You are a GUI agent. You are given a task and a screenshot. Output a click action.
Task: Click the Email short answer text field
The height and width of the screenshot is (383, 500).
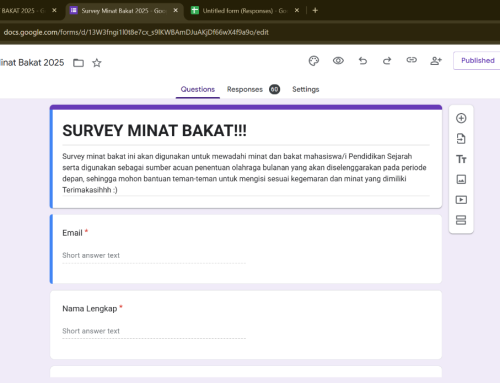pyautogui.click(x=154, y=256)
